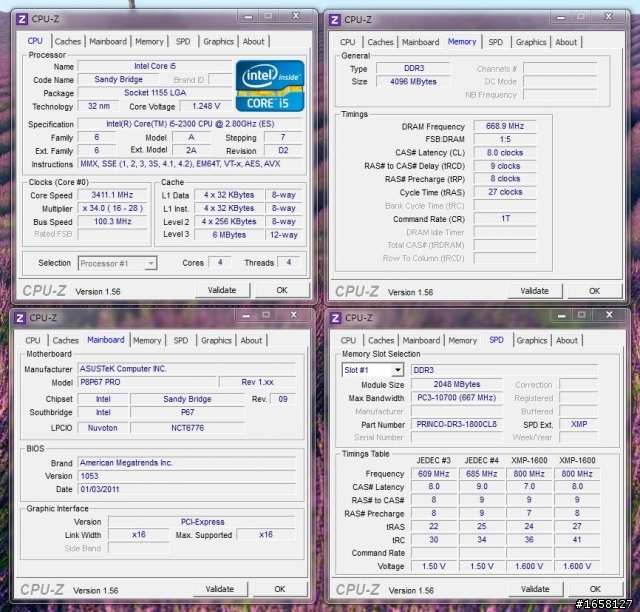This screenshot has width=640, height=612.
Task: Click the Core Voltage value 1.248 V
Action: [206, 106]
